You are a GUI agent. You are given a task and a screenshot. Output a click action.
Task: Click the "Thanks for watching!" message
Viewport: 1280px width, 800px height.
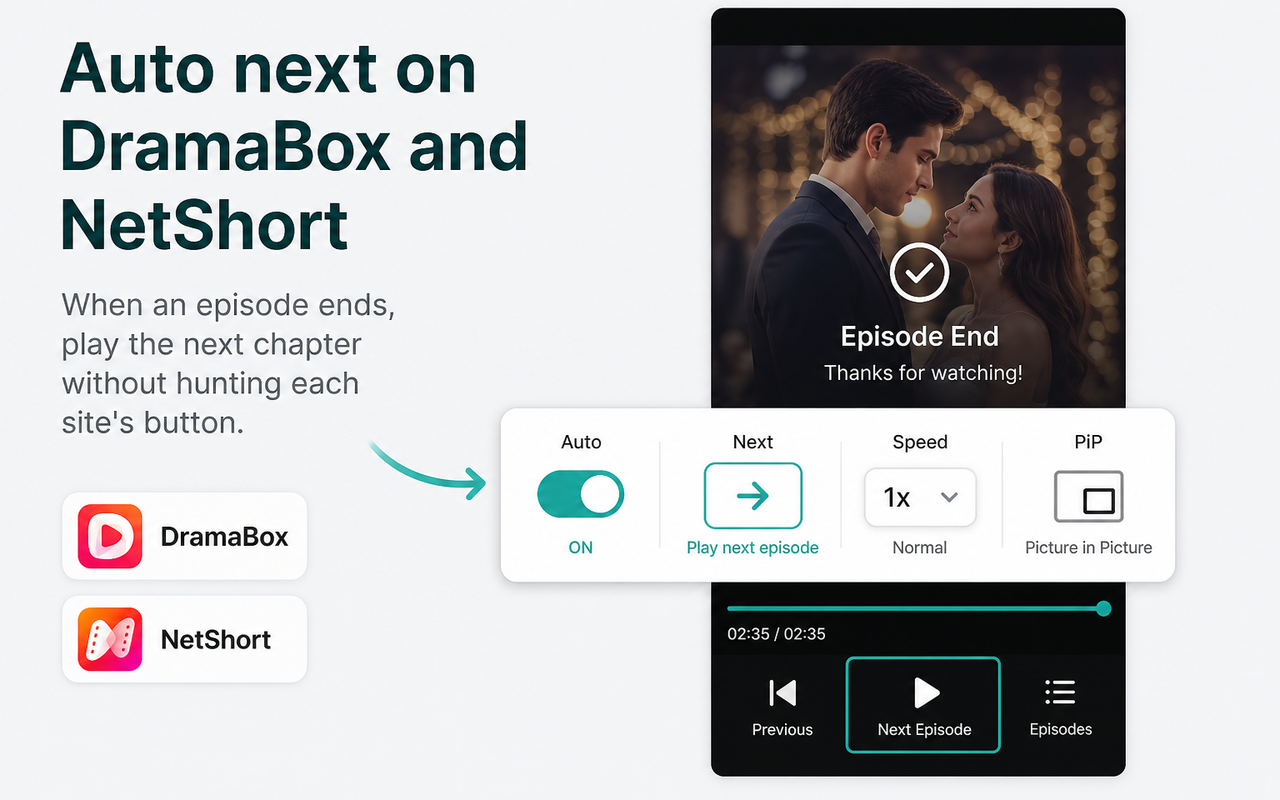[923, 373]
